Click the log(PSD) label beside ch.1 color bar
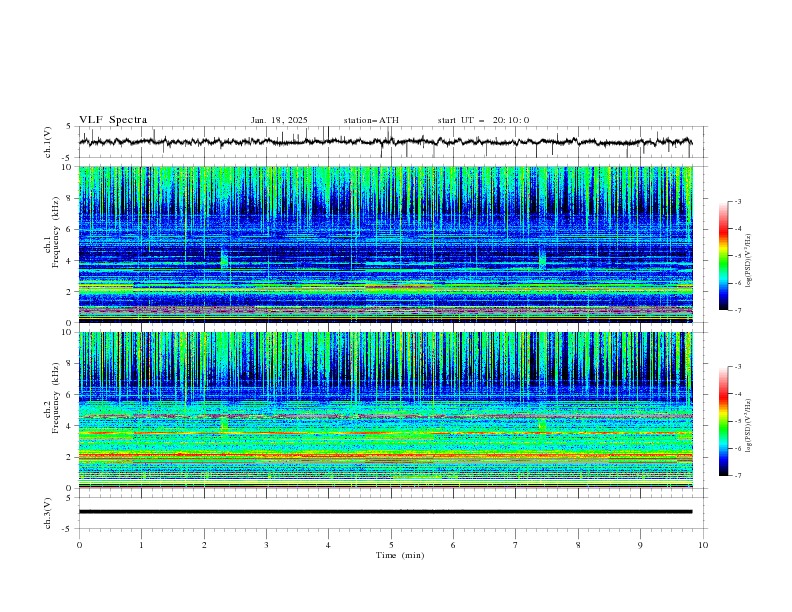Viewport: 792px width, 612px height. (x=748, y=261)
